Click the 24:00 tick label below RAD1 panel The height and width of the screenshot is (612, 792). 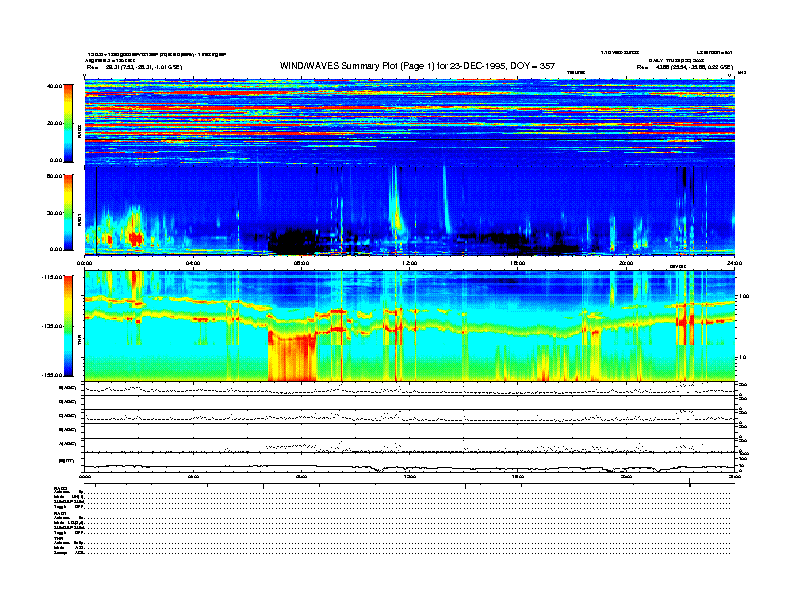pyautogui.click(x=734, y=263)
